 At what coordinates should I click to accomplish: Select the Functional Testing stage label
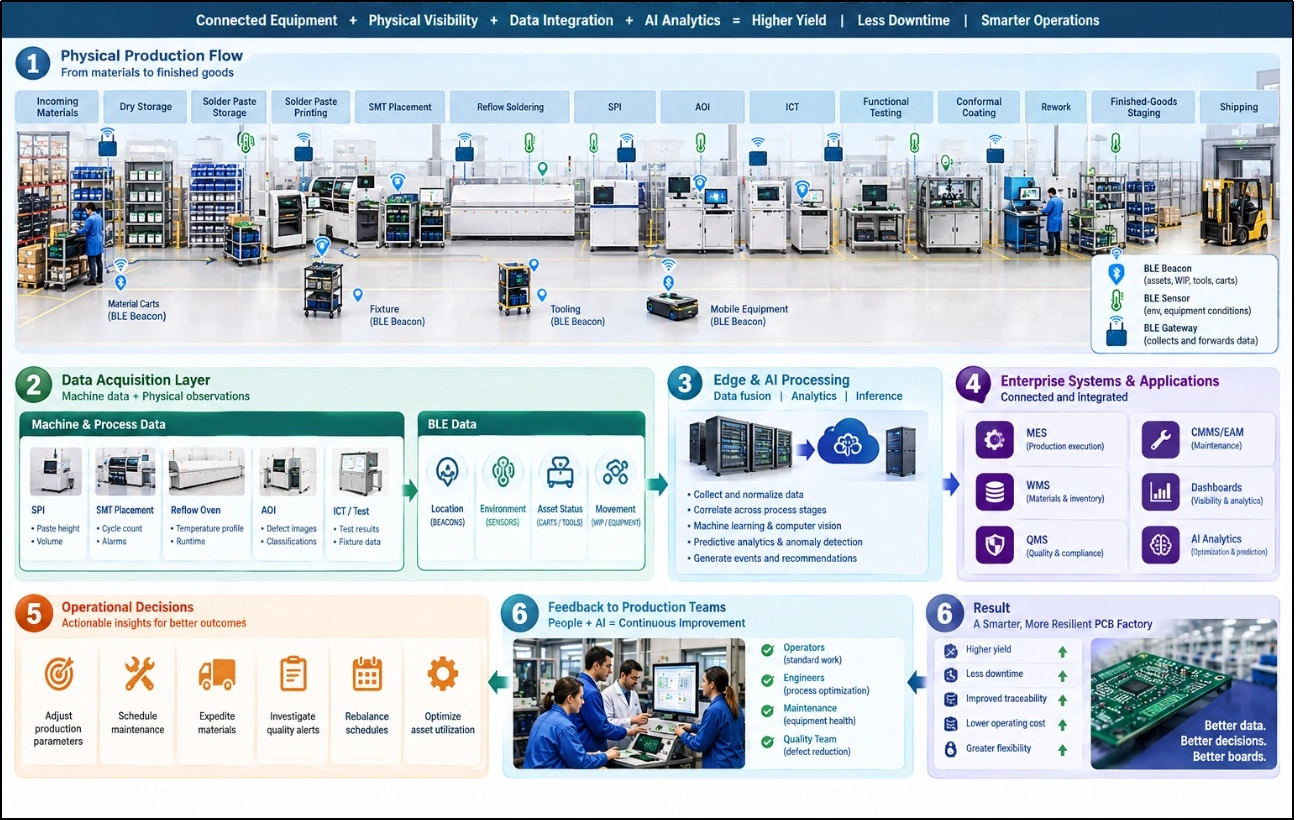point(886,107)
